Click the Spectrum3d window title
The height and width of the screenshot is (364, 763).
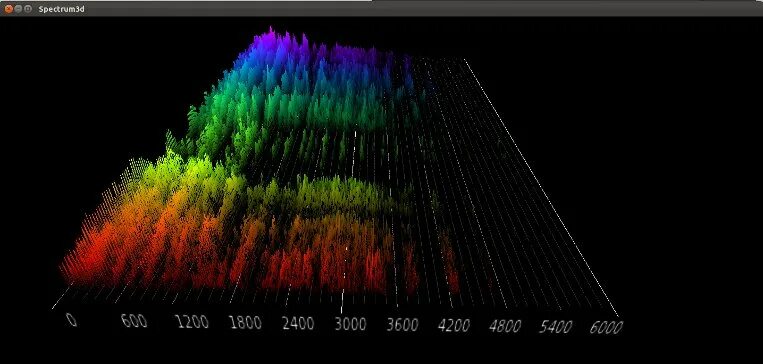(61, 9)
